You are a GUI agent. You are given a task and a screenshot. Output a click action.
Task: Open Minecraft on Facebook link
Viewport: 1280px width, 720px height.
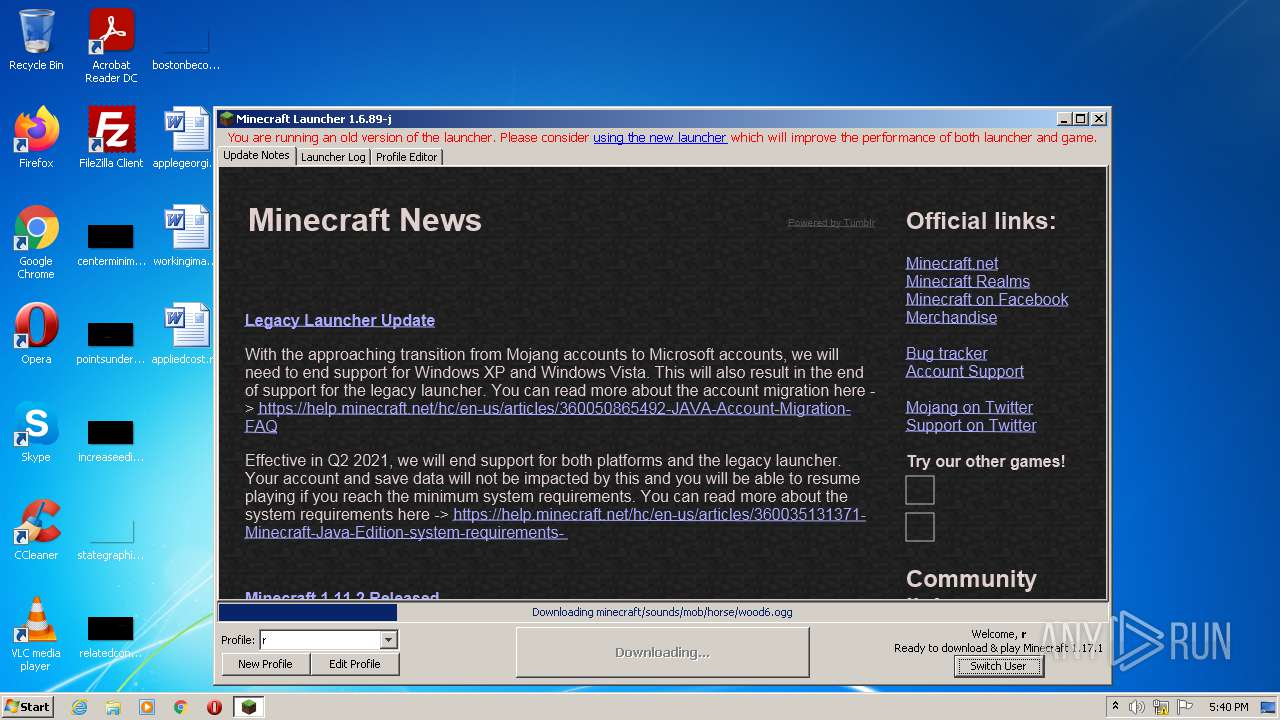point(987,299)
